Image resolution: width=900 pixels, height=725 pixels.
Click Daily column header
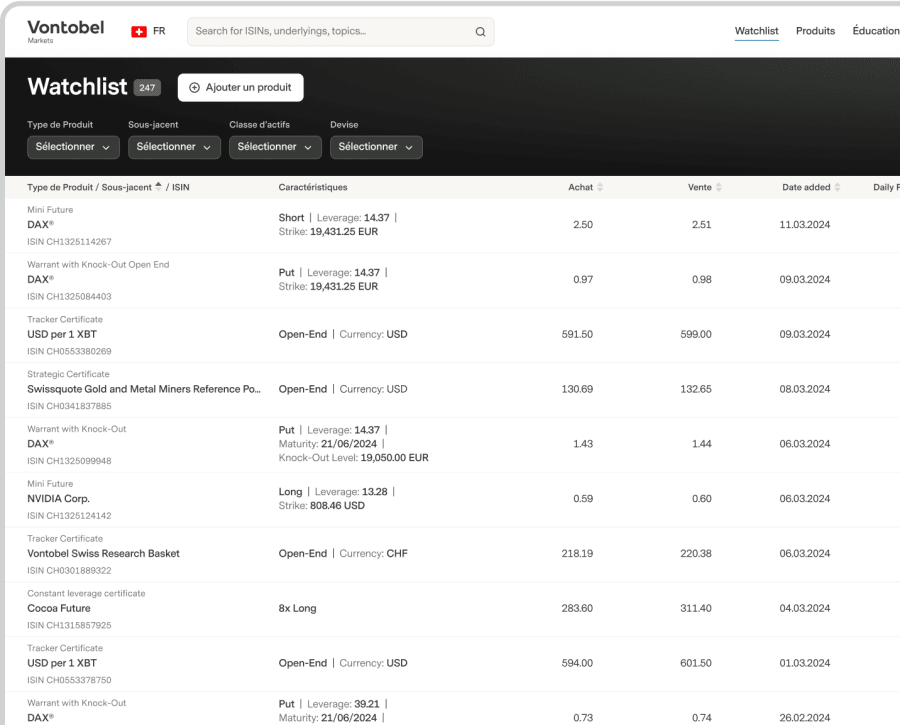pyautogui.click(x=886, y=187)
